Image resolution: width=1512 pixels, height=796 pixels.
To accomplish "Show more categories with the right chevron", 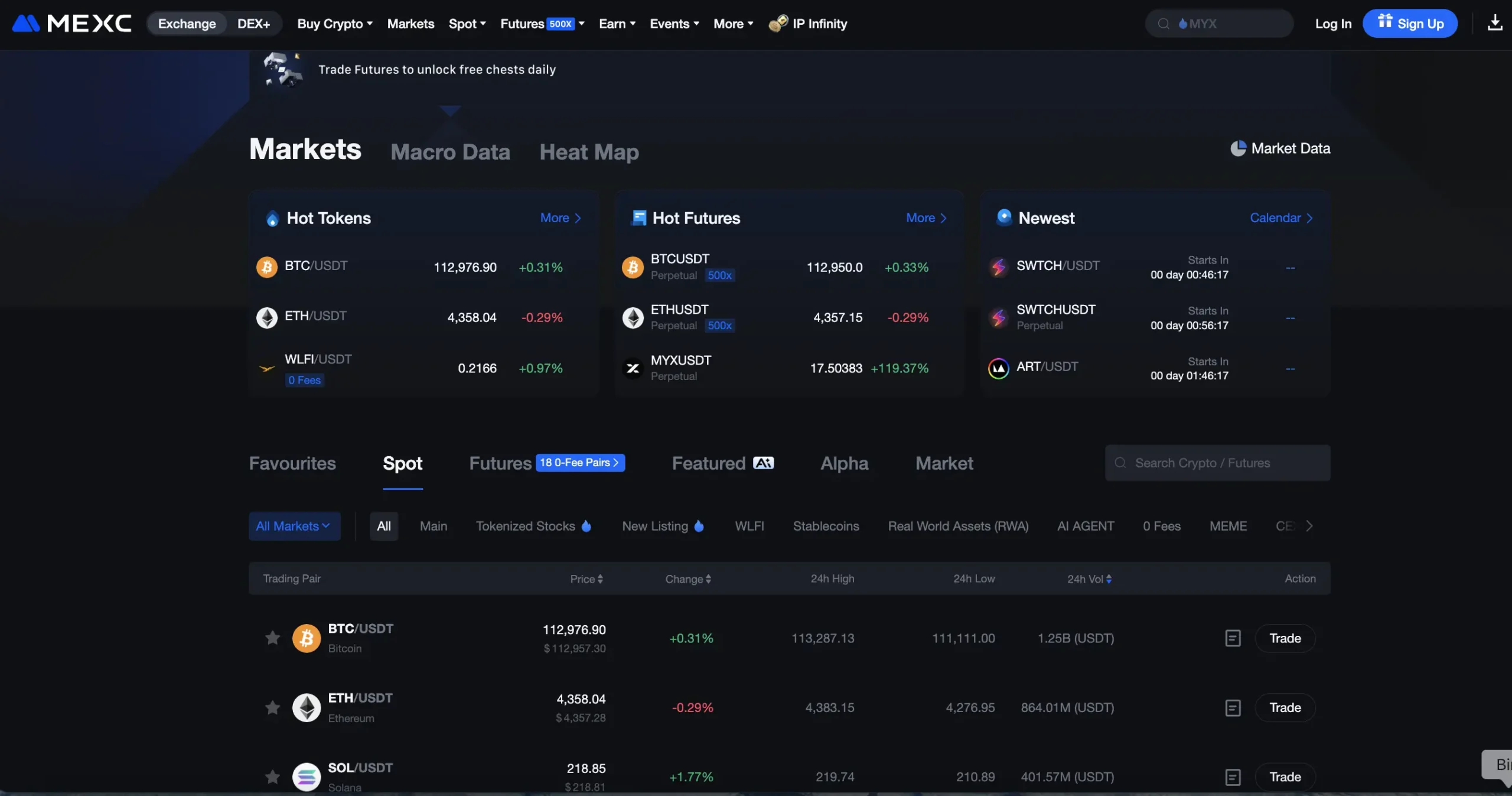I will pyautogui.click(x=1309, y=526).
